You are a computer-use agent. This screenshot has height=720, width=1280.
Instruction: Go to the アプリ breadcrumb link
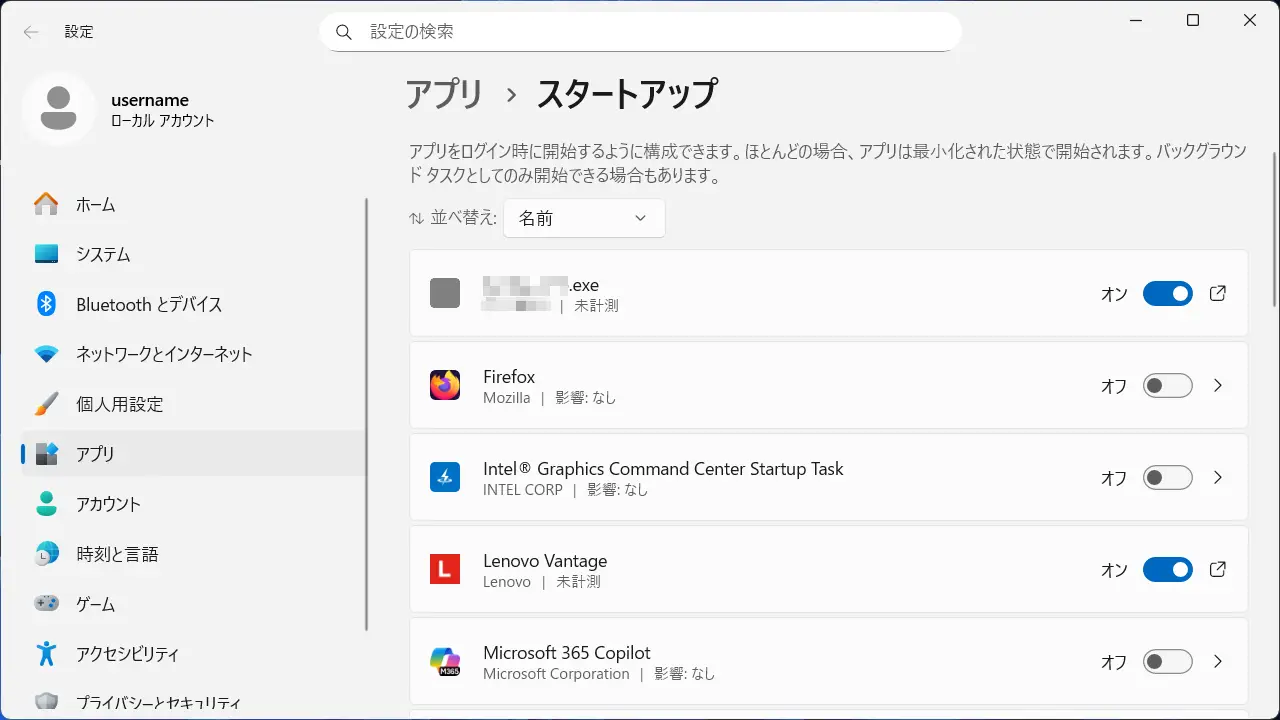coord(444,94)
